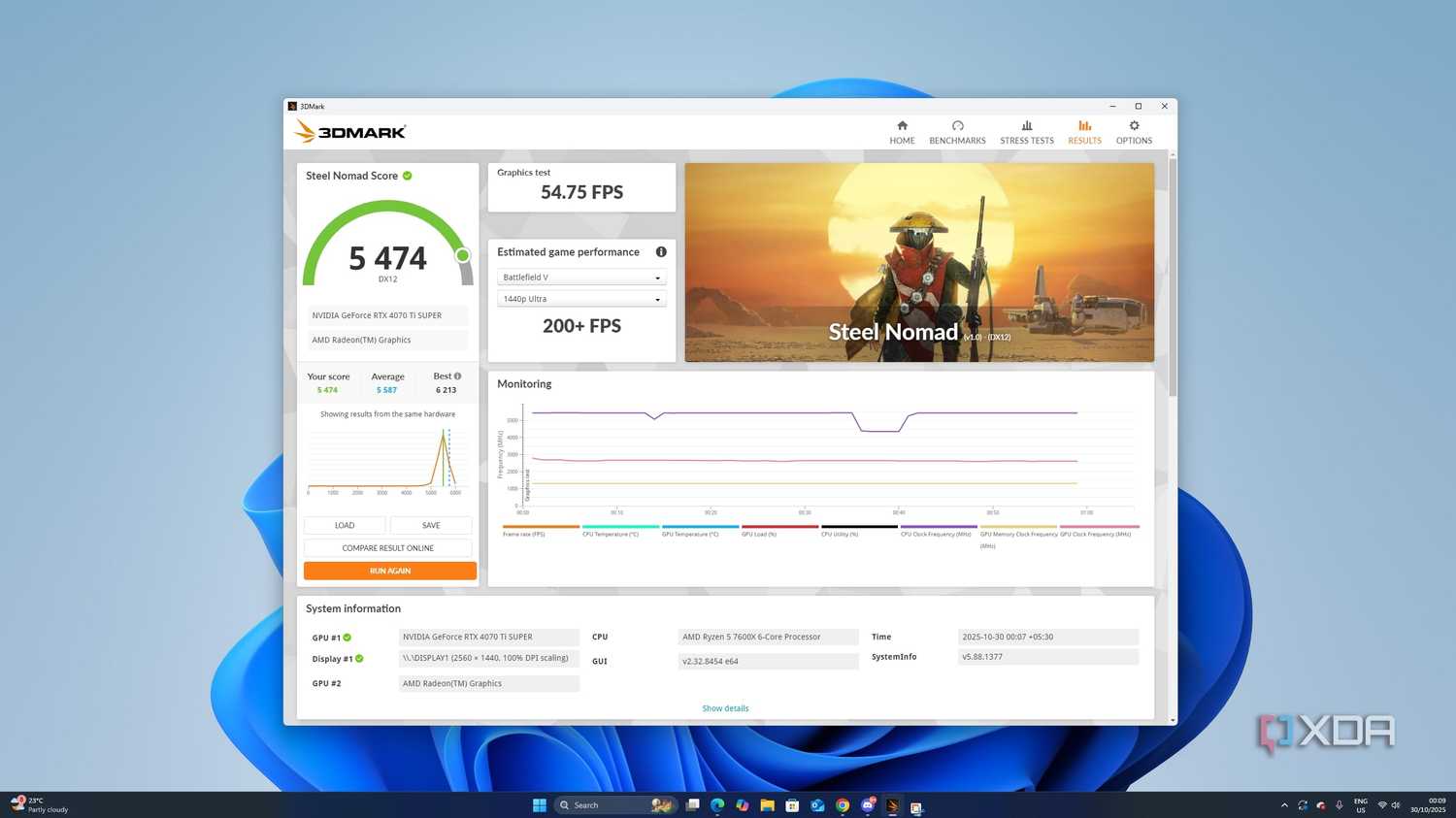The height and width of the screenshot is (818, 1456).
Task: Click the score distribution chart
Action: click(x=387, y=460)
